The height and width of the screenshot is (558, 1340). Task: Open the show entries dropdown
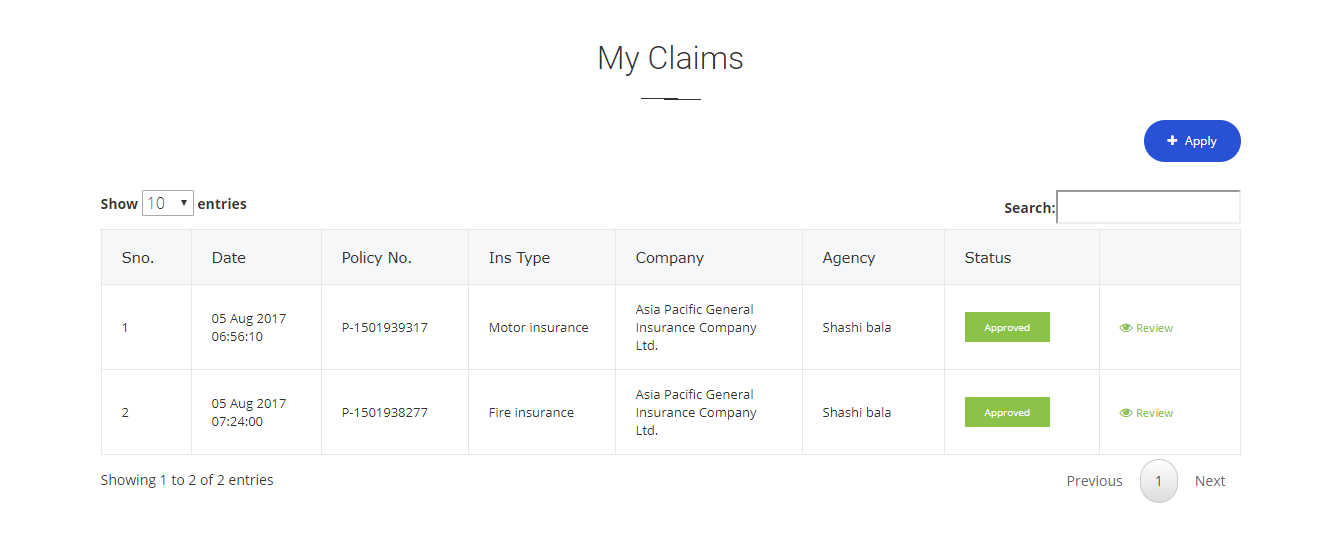click(x=168, y=203)
